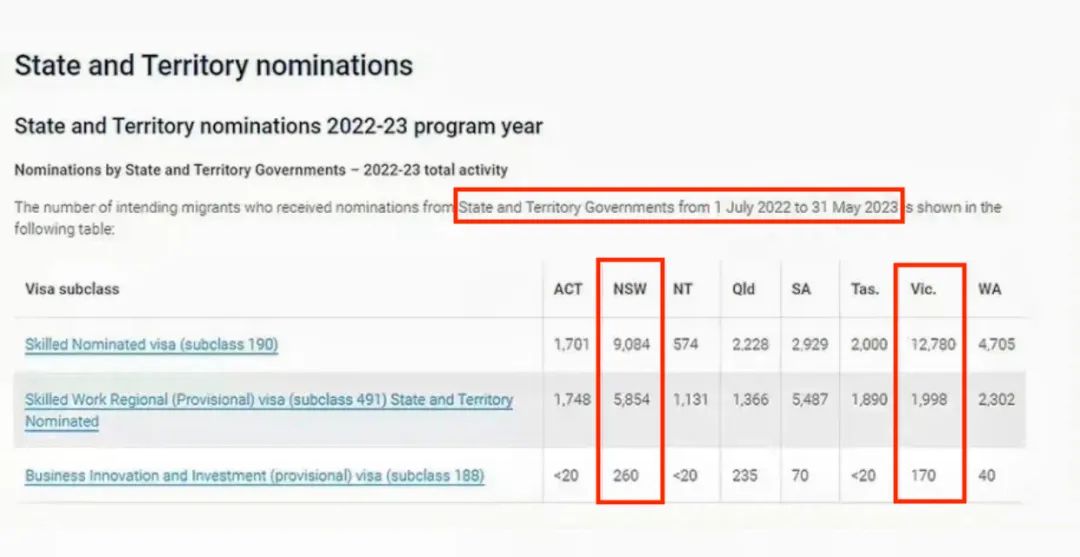Click the 2022-23 program year subheading
The image size is (1080, 557).
pos(278,127)
